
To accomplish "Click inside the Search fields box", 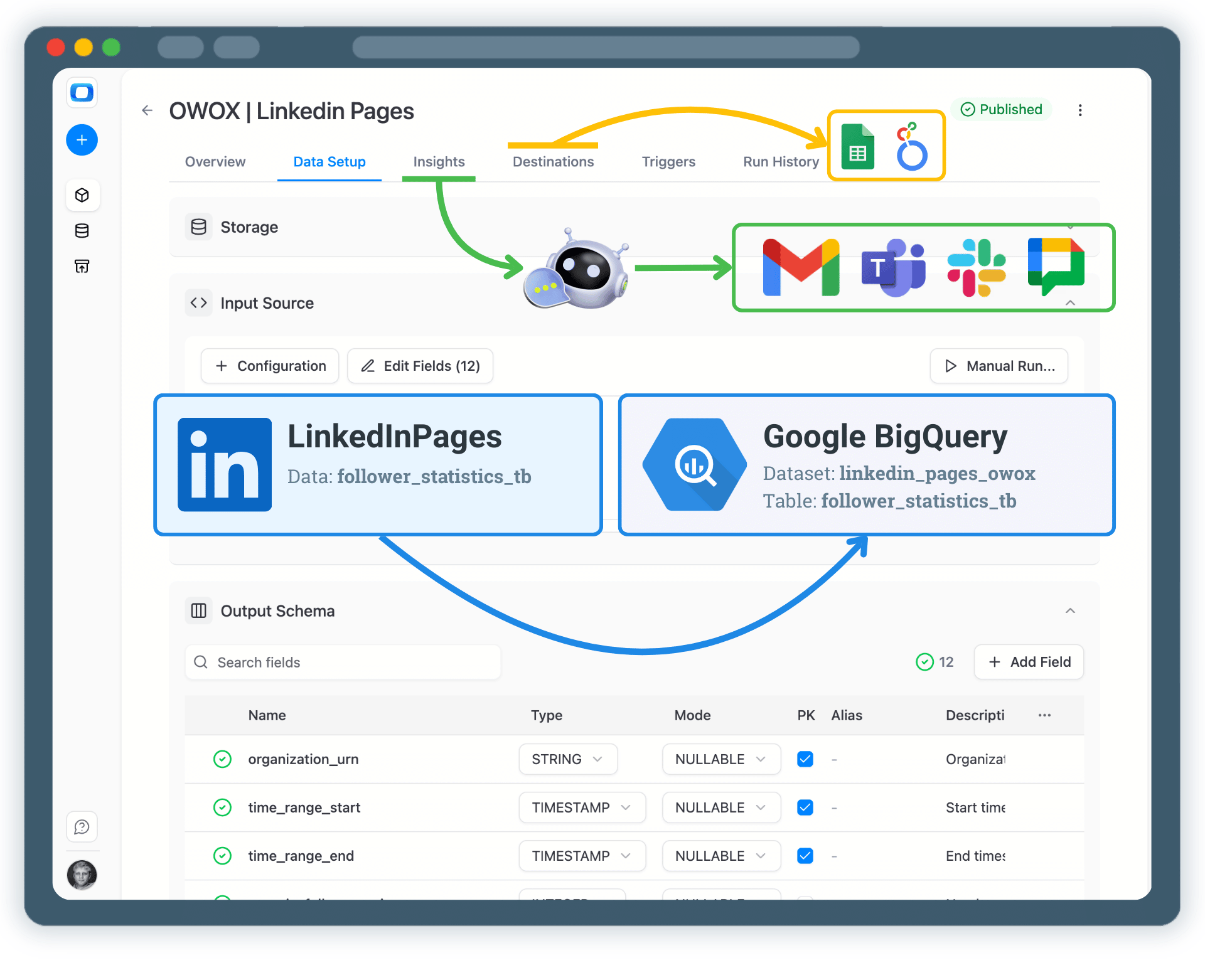I will (x=342, y=662).
